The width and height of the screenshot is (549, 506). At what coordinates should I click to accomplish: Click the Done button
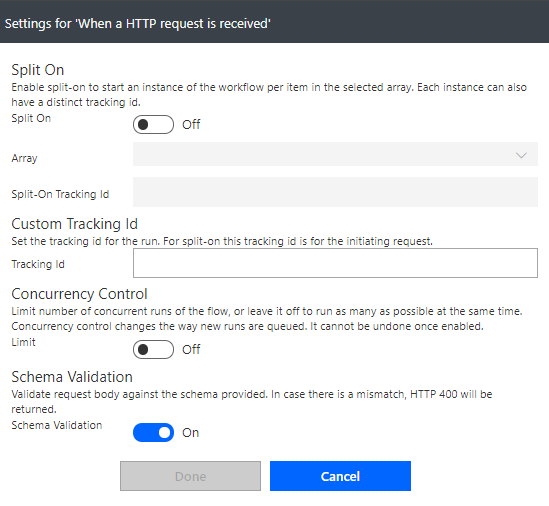coord(190,476)
